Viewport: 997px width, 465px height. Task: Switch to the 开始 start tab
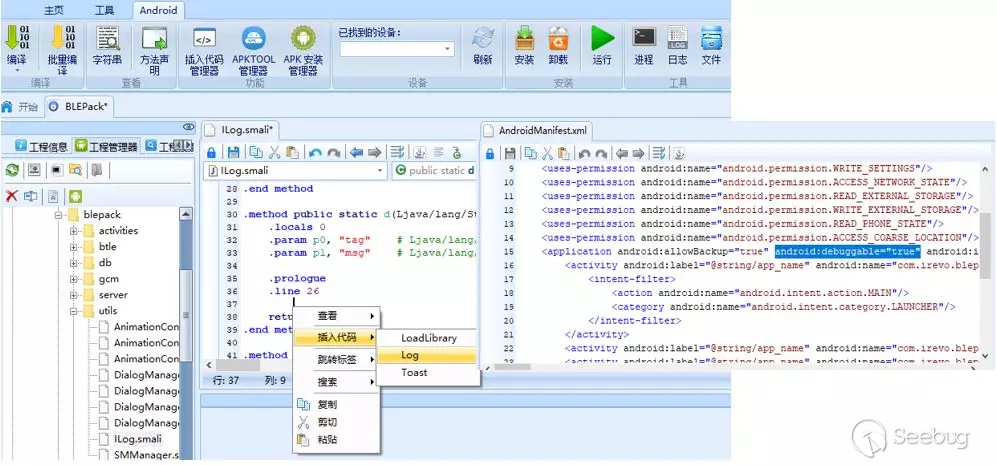(20, 107)
